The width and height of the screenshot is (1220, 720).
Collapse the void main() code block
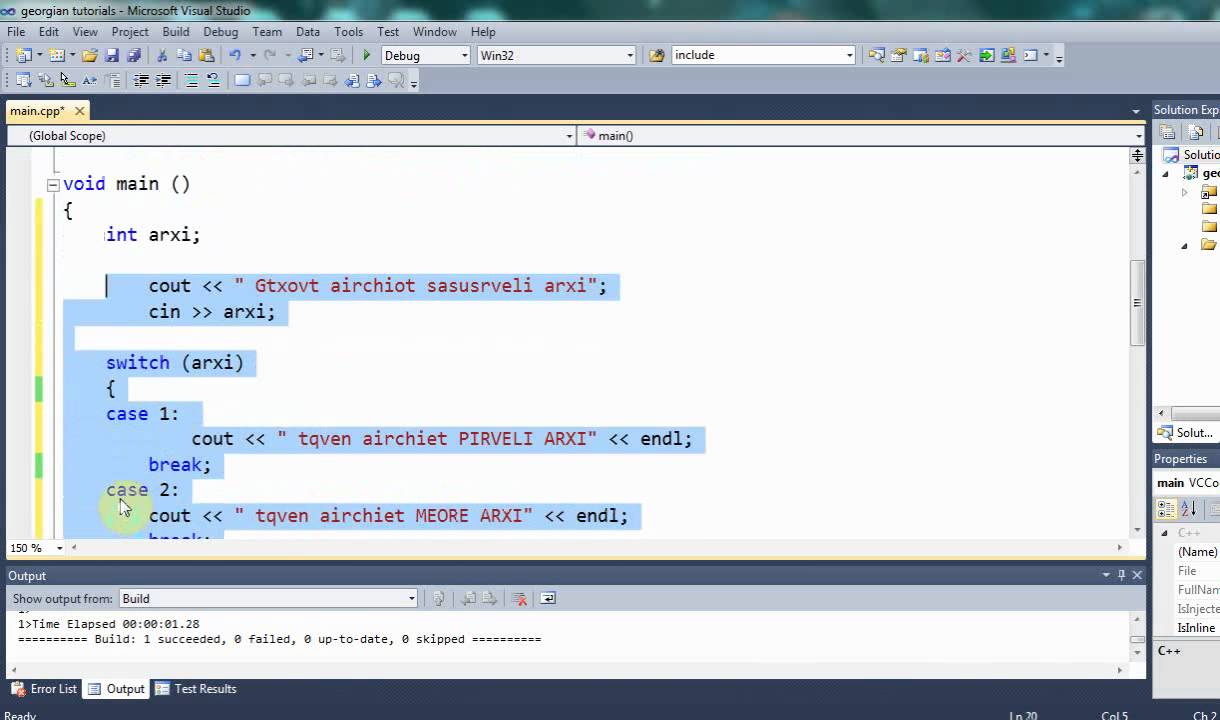pos(53,185)
